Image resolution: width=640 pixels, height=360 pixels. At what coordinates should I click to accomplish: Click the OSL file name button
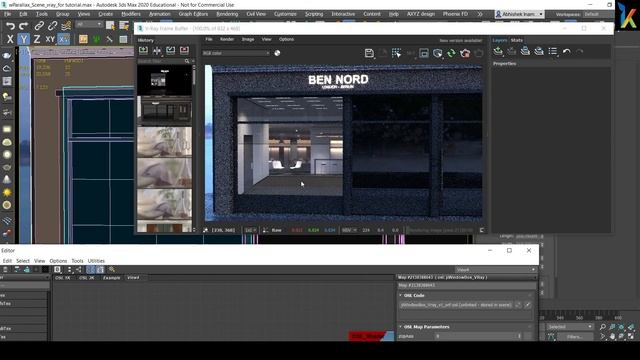pos(456,305)
